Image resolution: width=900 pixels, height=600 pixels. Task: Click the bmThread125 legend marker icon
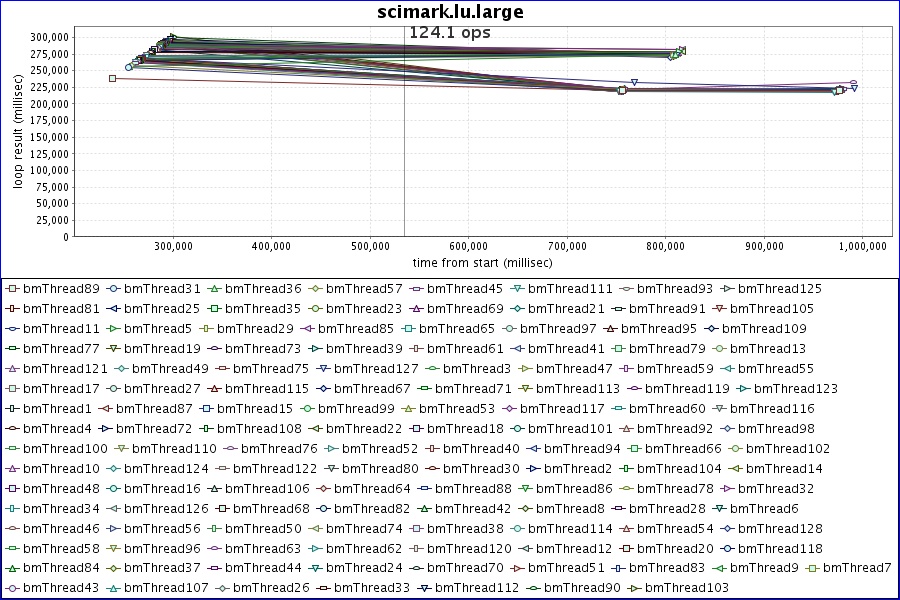click(728, 289)
